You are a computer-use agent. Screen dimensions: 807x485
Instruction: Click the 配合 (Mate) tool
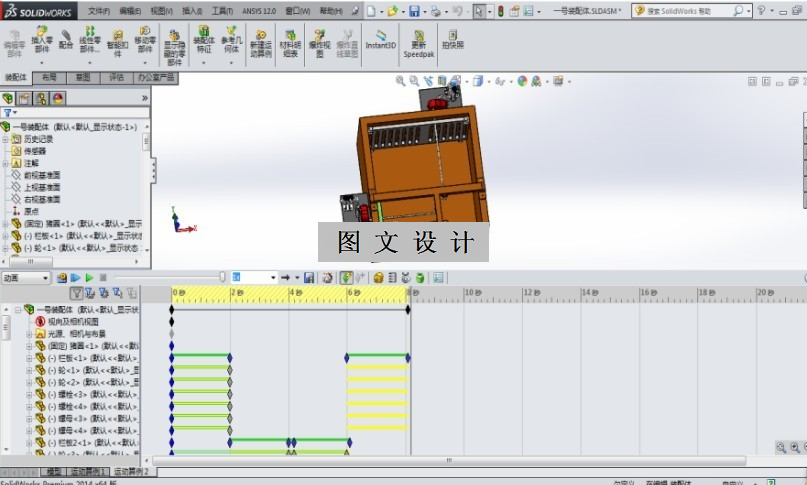[66, 40]
